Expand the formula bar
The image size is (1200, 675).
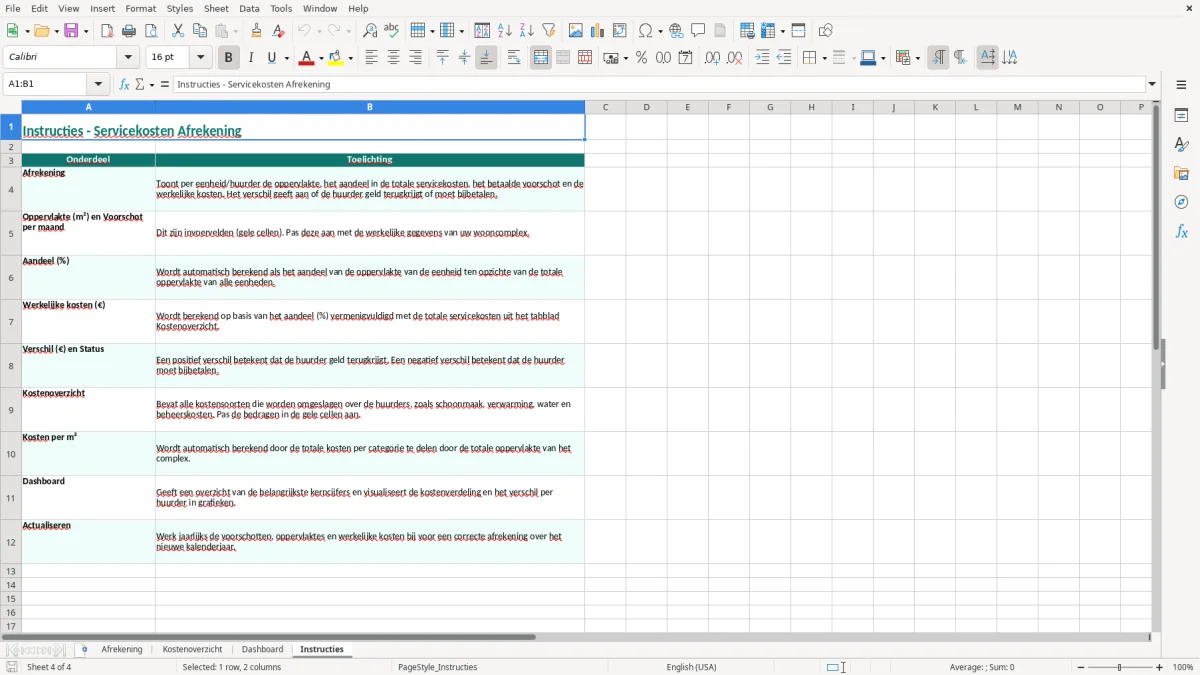pos(1152,84)
